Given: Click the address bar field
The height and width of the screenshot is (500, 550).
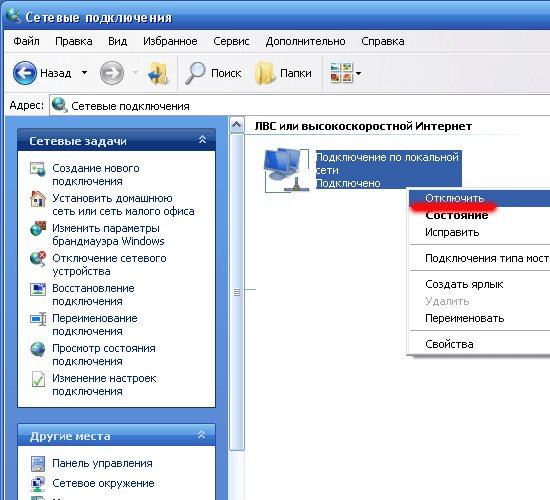Looking at the screenshot, I should pos(300,106).
